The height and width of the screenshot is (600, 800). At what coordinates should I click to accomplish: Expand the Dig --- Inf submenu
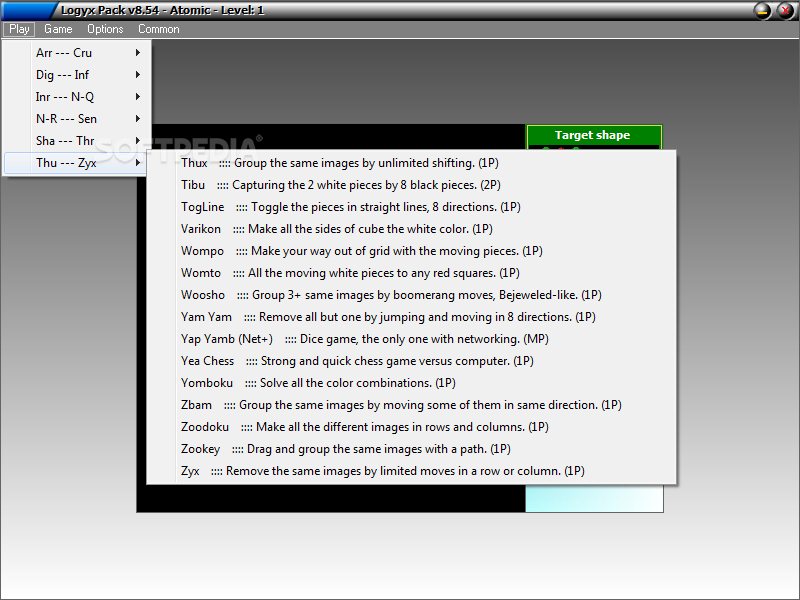click(76, 74)
